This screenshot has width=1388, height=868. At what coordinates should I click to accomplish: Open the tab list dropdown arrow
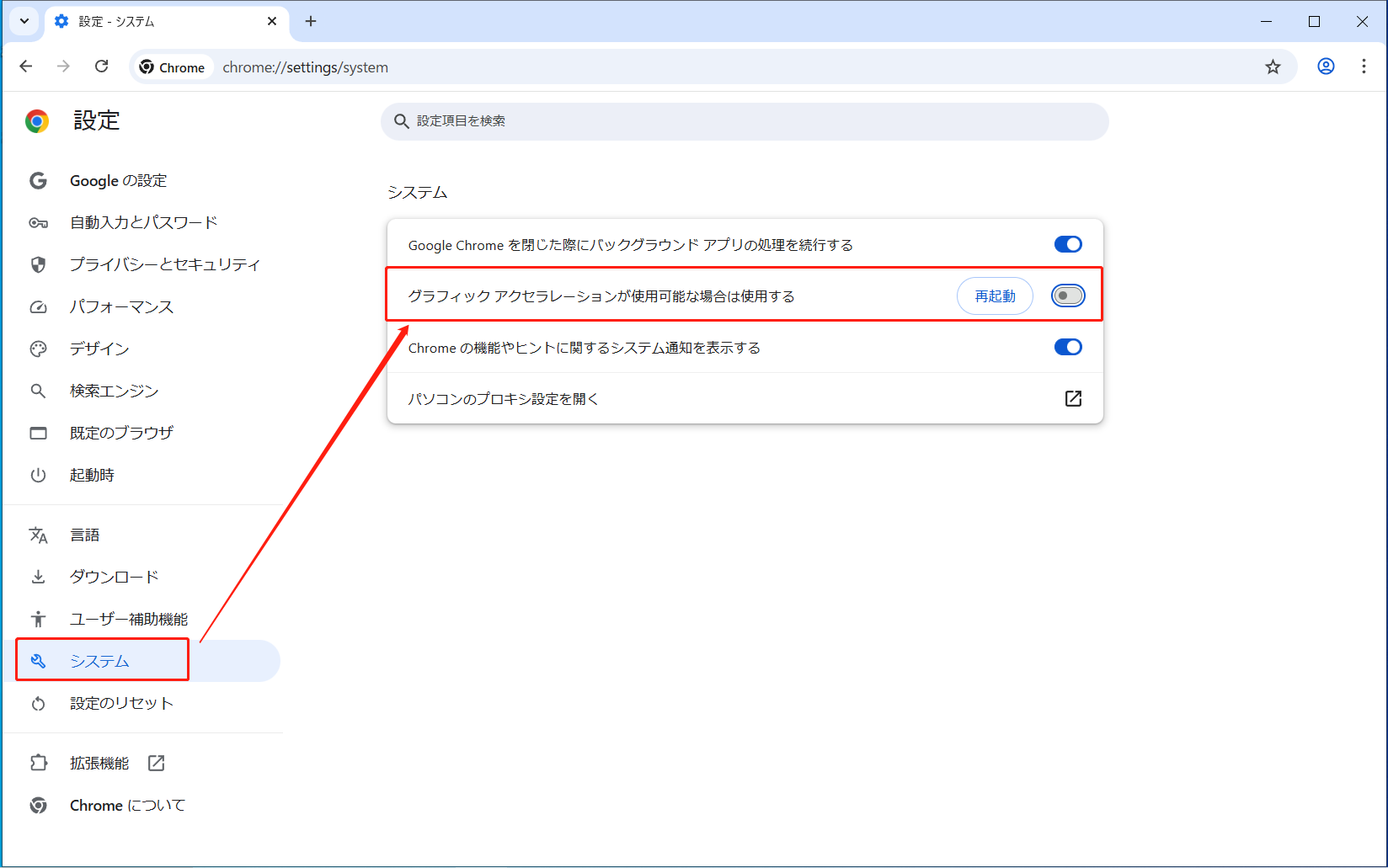pyautogui.click(x=23, y=21)
